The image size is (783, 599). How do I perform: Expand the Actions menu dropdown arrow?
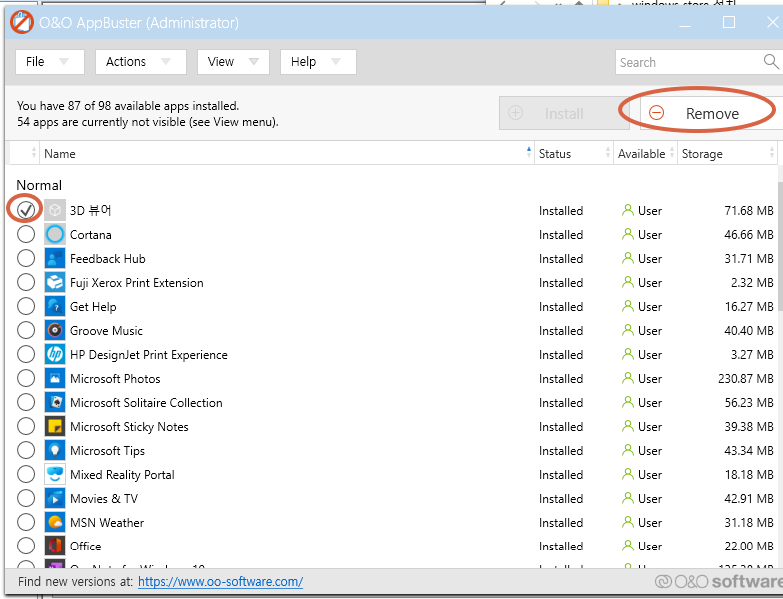tap(166, 62)
